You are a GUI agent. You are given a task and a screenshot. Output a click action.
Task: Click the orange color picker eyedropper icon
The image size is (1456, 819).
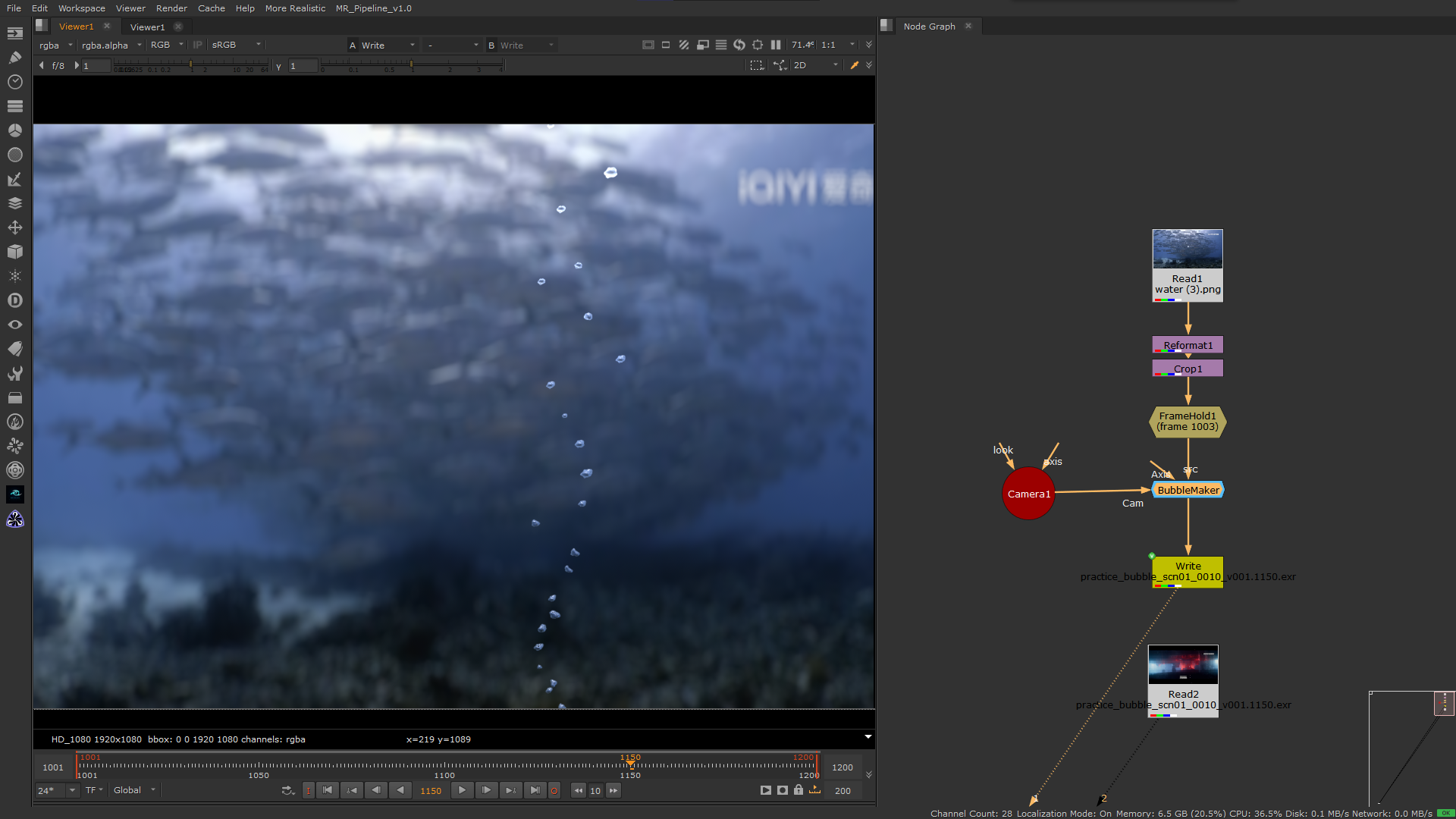pos(855,65)
